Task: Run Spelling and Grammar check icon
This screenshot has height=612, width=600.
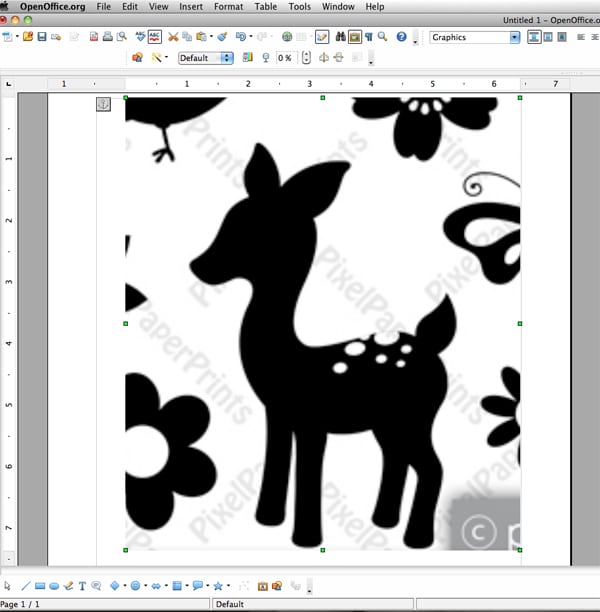Action: coord(140,37)
